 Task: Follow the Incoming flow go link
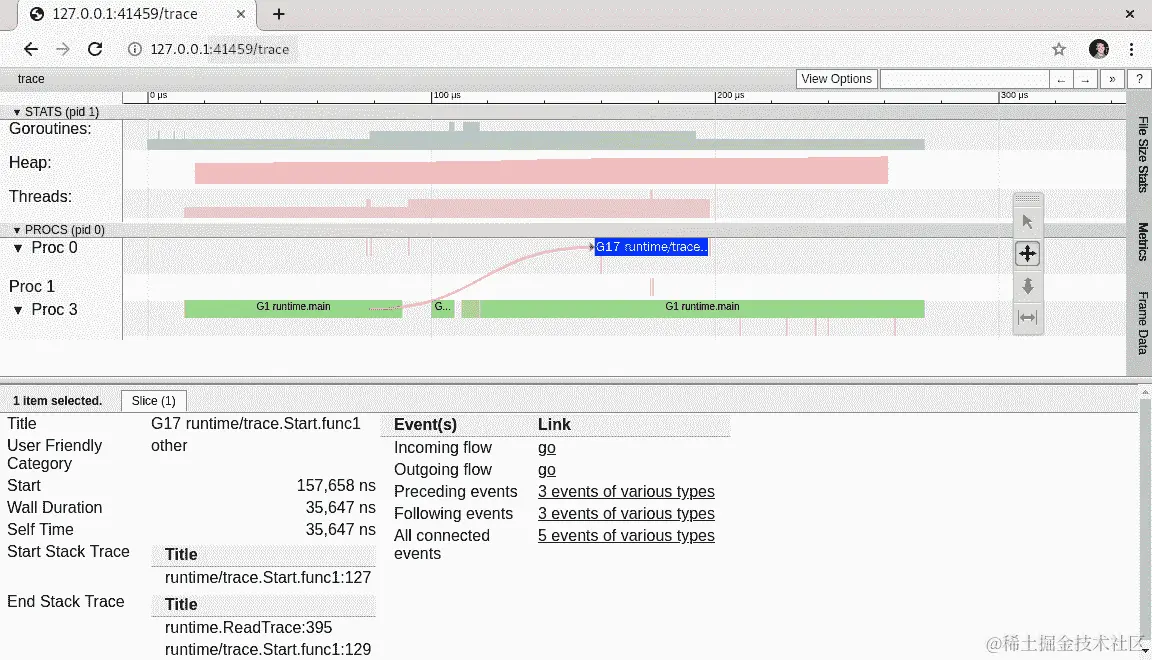click(547, 448)
